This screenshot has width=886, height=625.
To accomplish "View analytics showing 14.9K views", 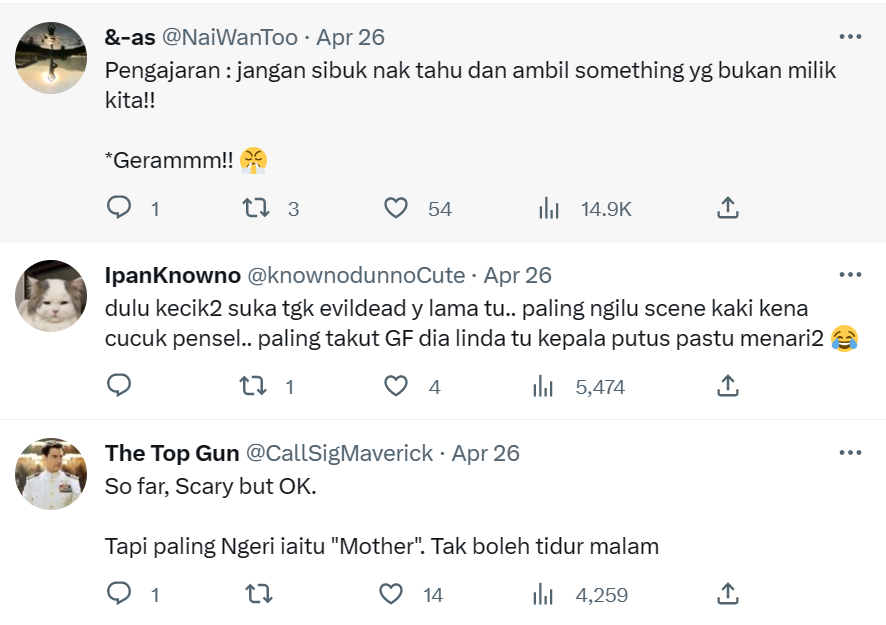I will point(549,208).
